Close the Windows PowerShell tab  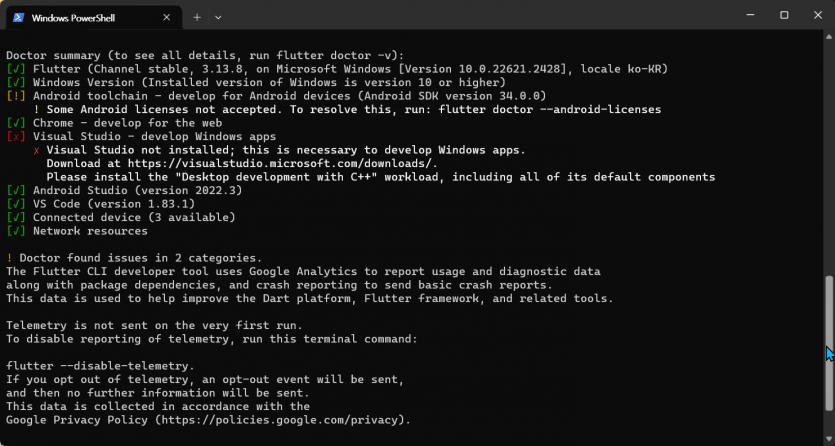pyautogui.click(x=167, y=18)
